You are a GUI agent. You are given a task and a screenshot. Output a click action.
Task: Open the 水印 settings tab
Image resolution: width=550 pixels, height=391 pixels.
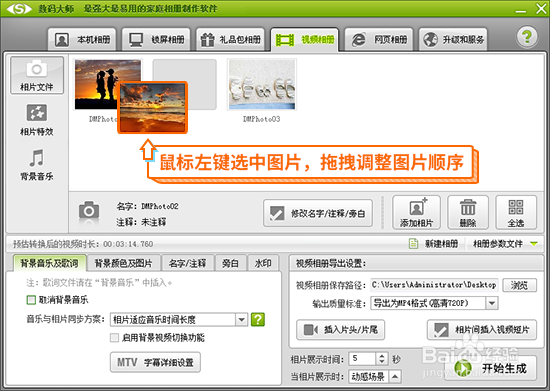(x=263, y=263)
